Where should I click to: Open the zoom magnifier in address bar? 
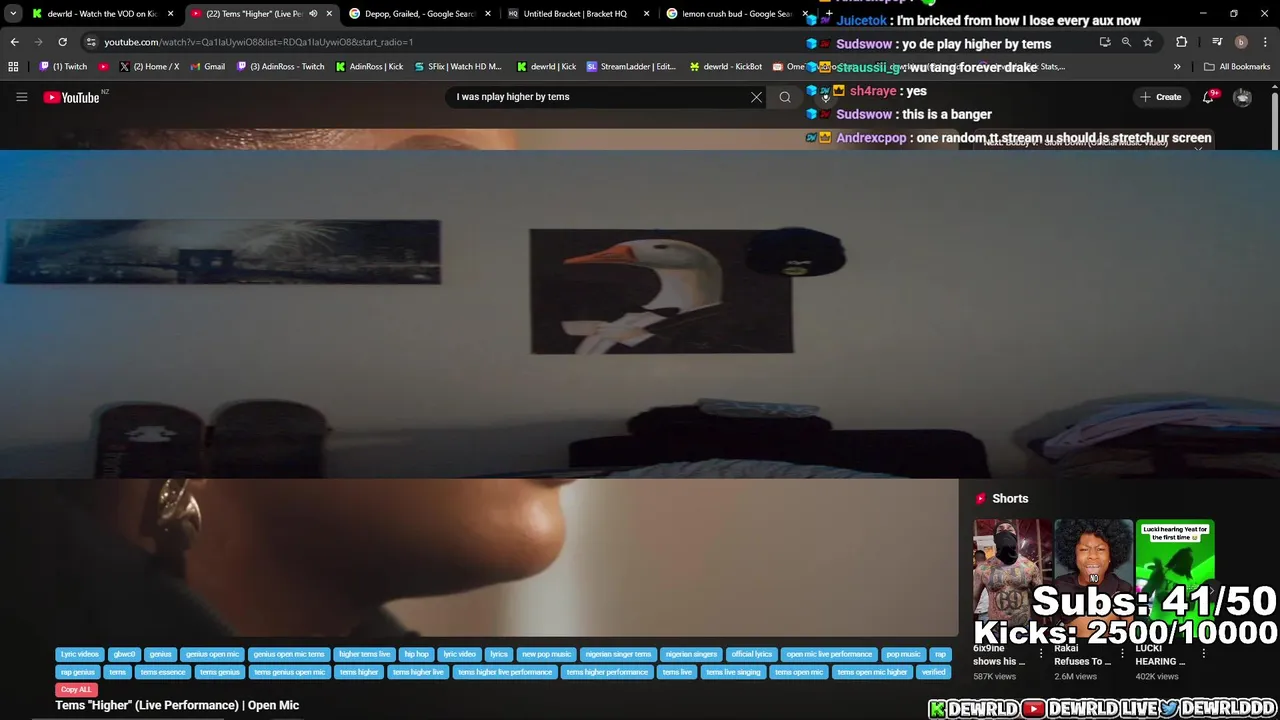(1126, 42)
